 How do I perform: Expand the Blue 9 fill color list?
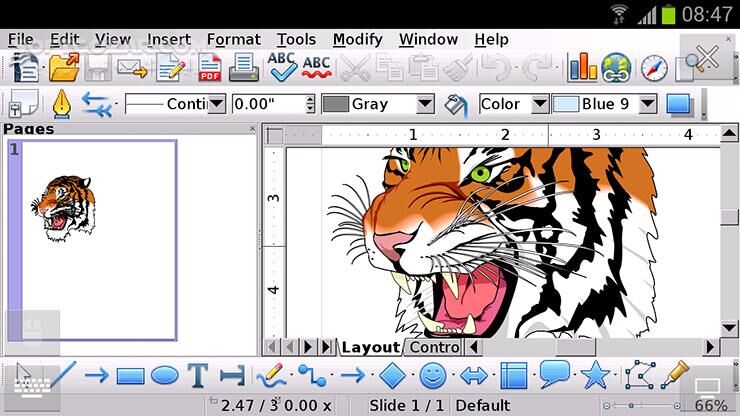[647, 104]
